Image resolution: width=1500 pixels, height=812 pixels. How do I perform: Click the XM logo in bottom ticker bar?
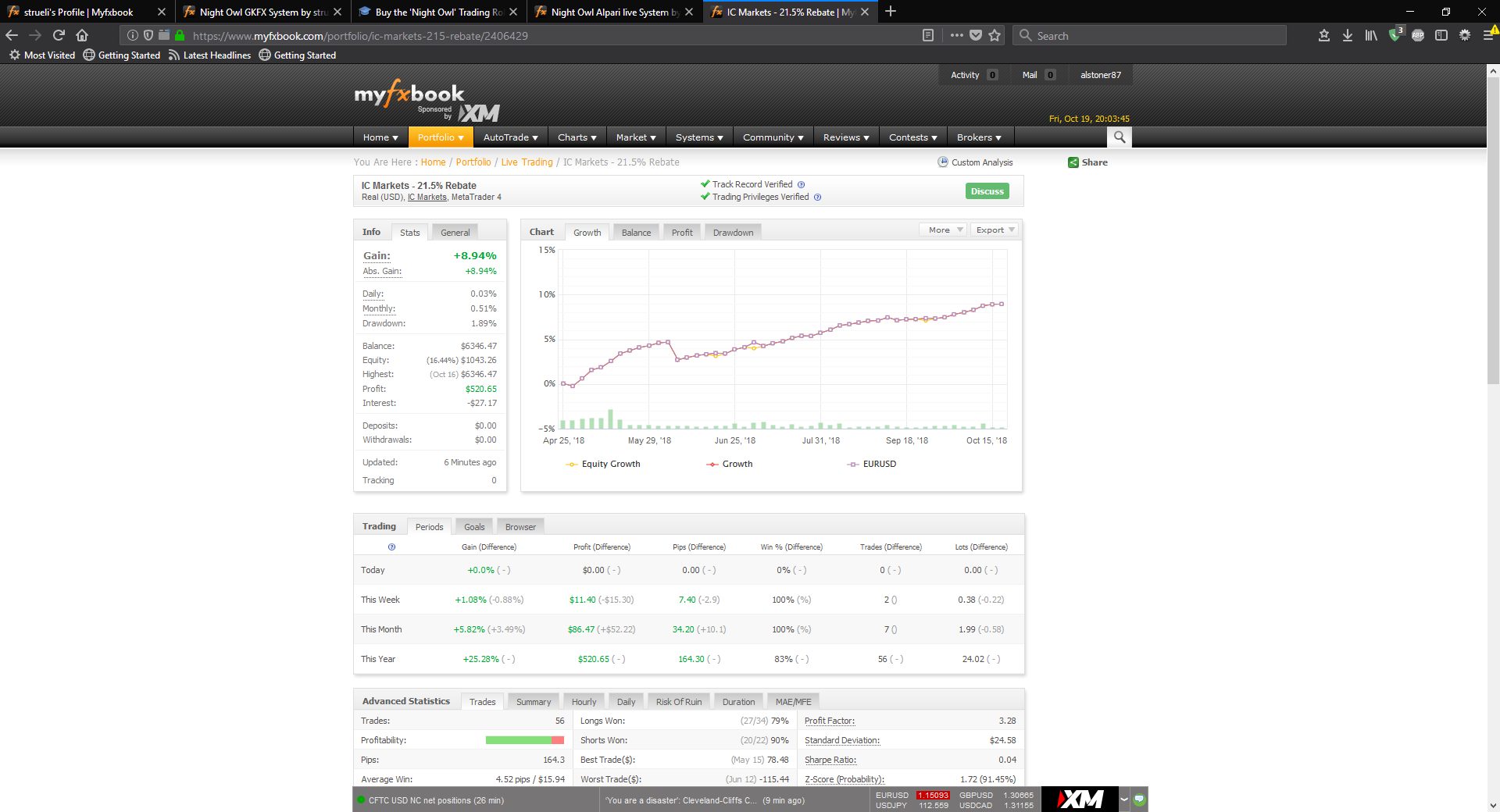point(1080,800)
